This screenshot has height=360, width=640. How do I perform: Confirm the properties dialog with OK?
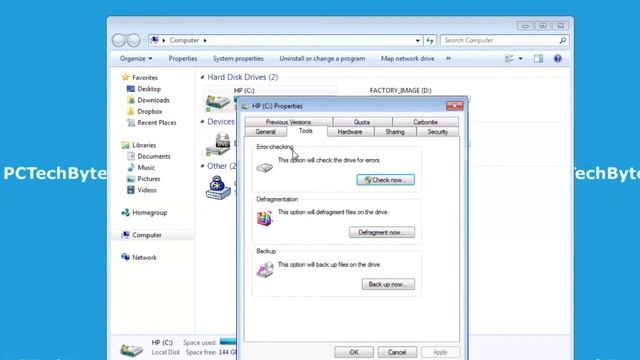(353, 352)
